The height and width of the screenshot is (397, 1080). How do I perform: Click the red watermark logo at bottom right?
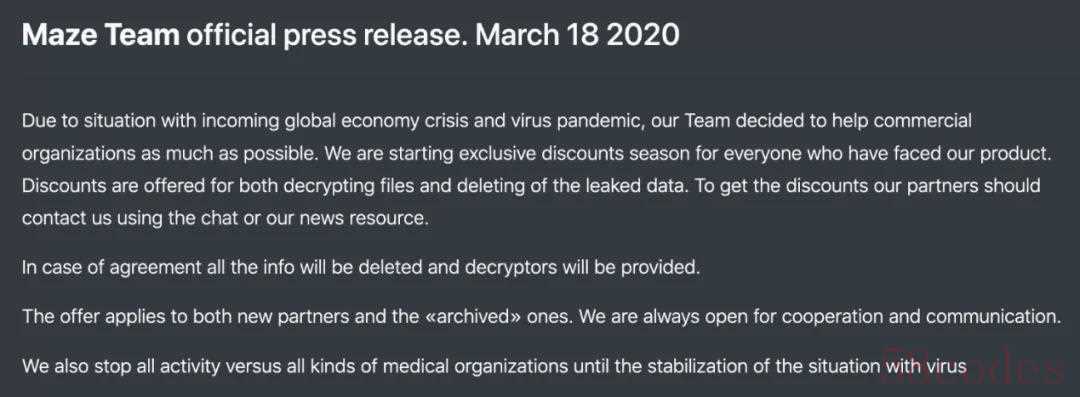pos(973,365)
